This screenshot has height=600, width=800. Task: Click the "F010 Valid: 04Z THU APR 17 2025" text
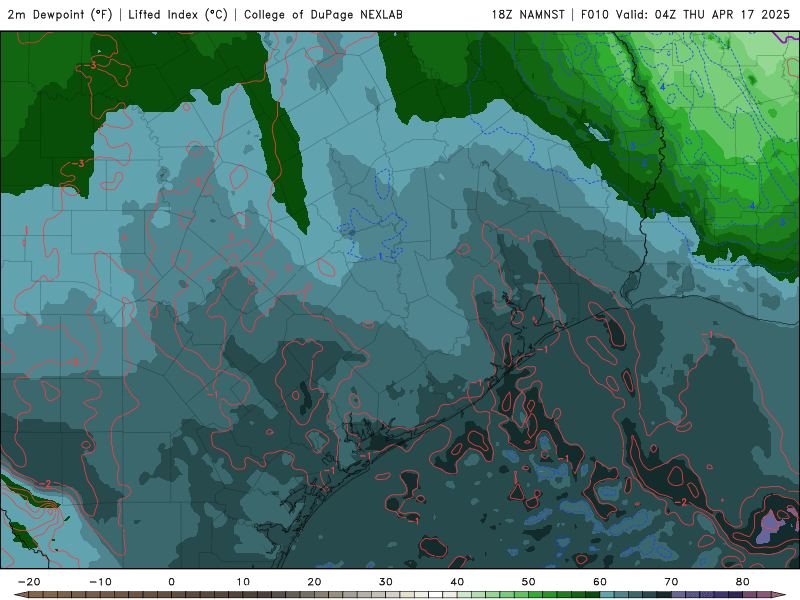tap(685, 15)
